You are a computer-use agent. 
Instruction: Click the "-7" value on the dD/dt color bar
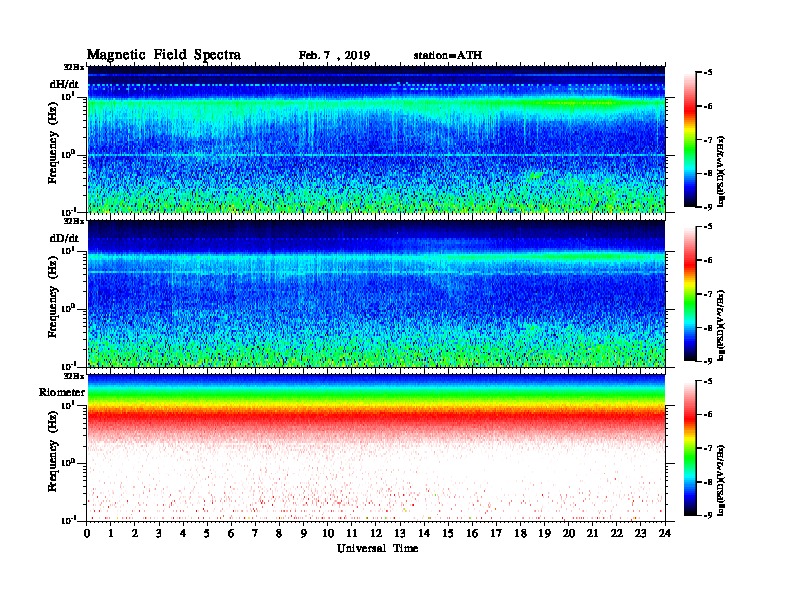(x=708, y=294)
